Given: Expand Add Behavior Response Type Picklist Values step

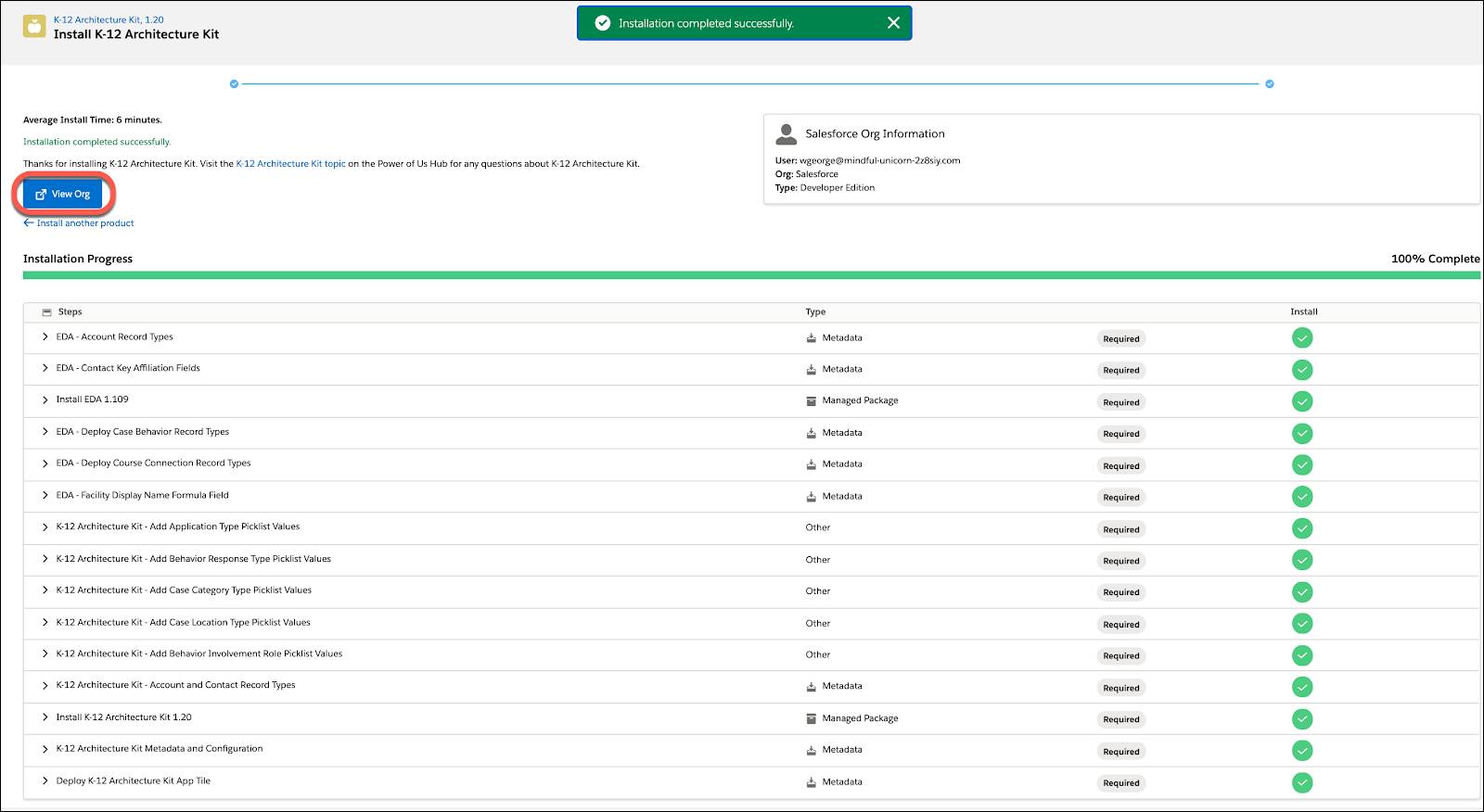Looking at the screenshot, I should [x=45, y=559].
